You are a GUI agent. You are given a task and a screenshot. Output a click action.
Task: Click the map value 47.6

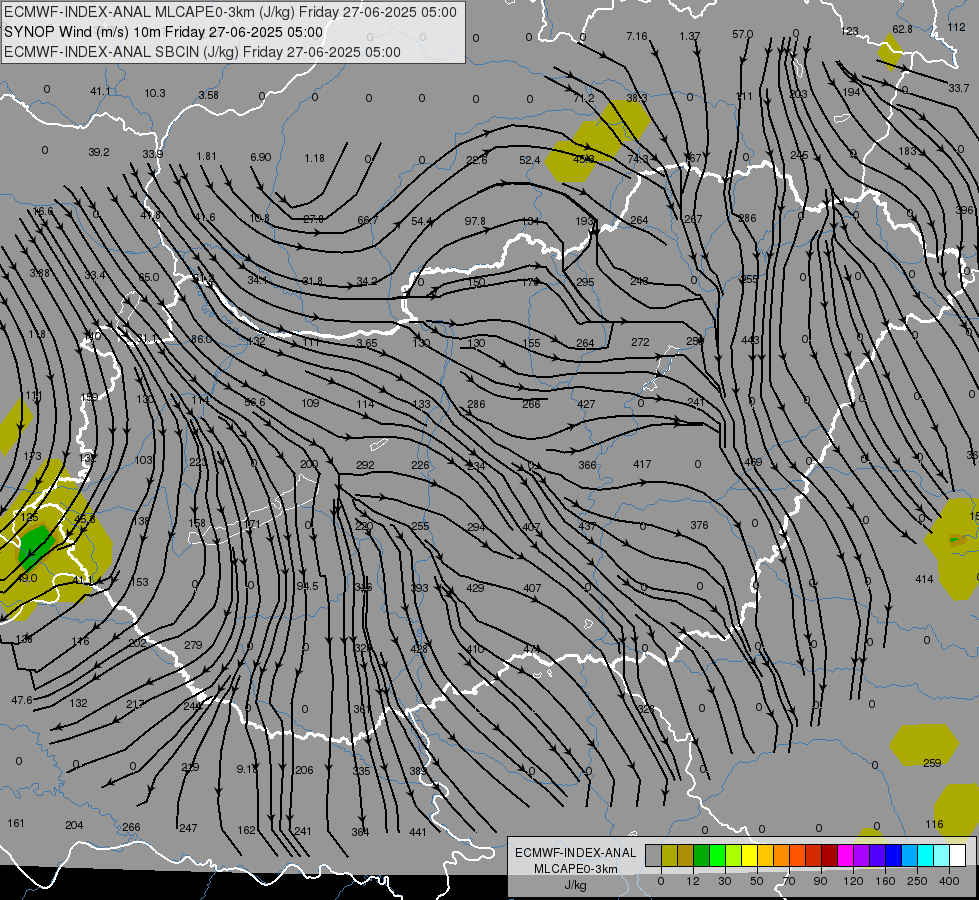[22, 700]
